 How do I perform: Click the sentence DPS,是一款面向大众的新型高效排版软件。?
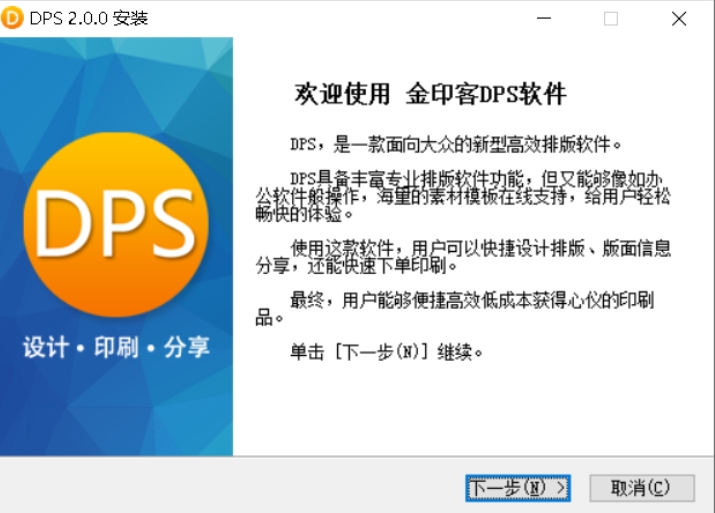pyautogui.click(x=456, y=145)
